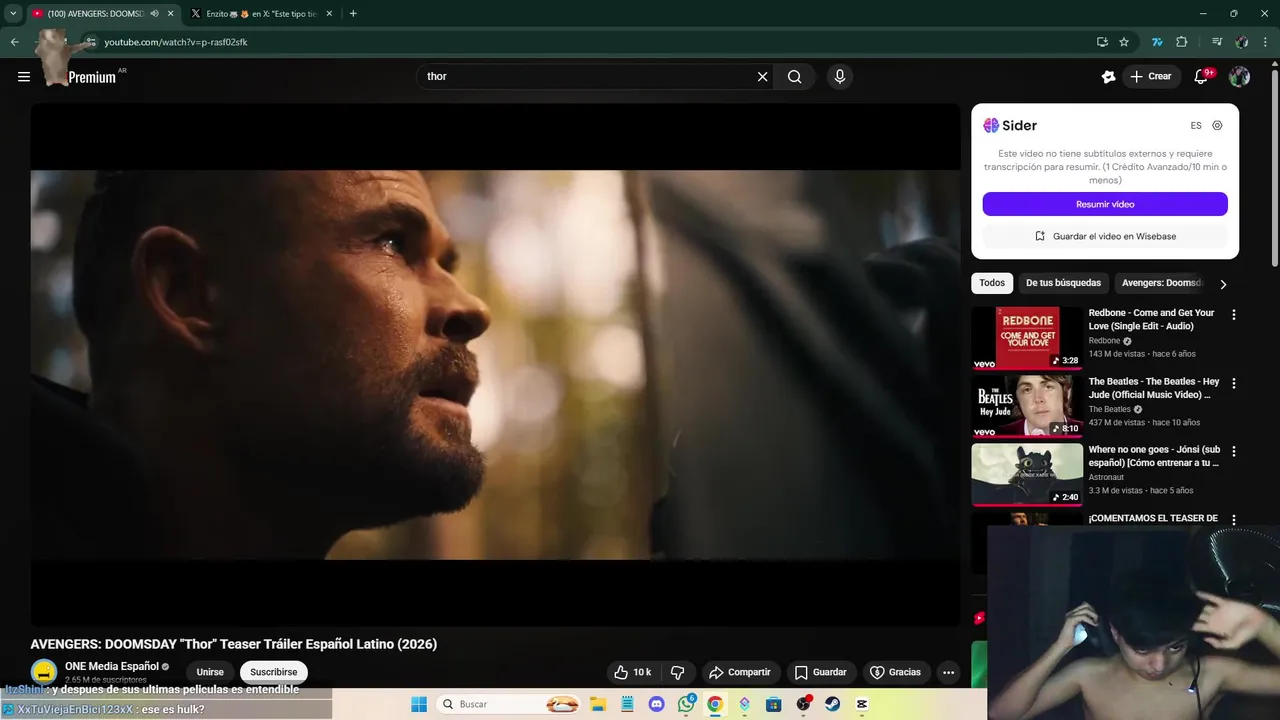Image resolution: width=1280 pixels, height=720 pixels.
Task: Switch to the X Enzito tab
Action: click(262, 14)
